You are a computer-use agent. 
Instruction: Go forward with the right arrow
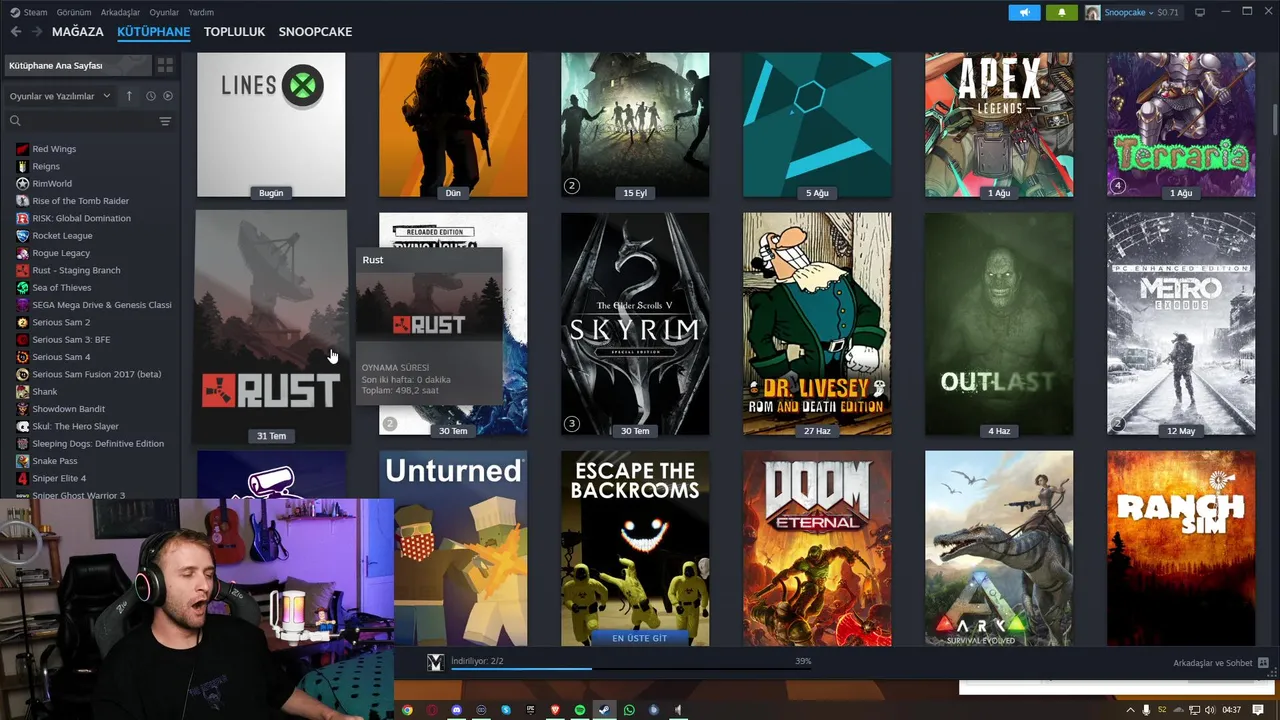coord(37,32)
